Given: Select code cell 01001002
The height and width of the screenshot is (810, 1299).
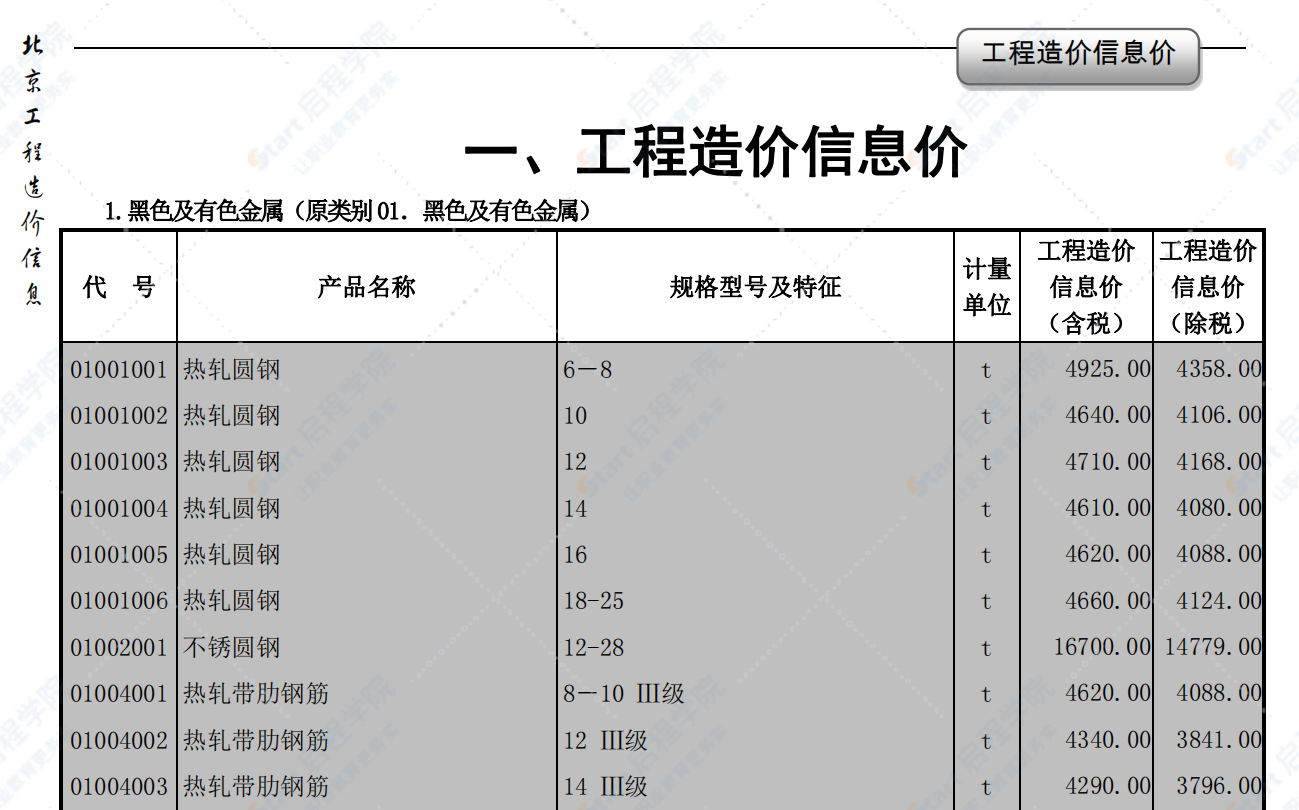Looking at the screenshot, I should [x=119, y=416].
